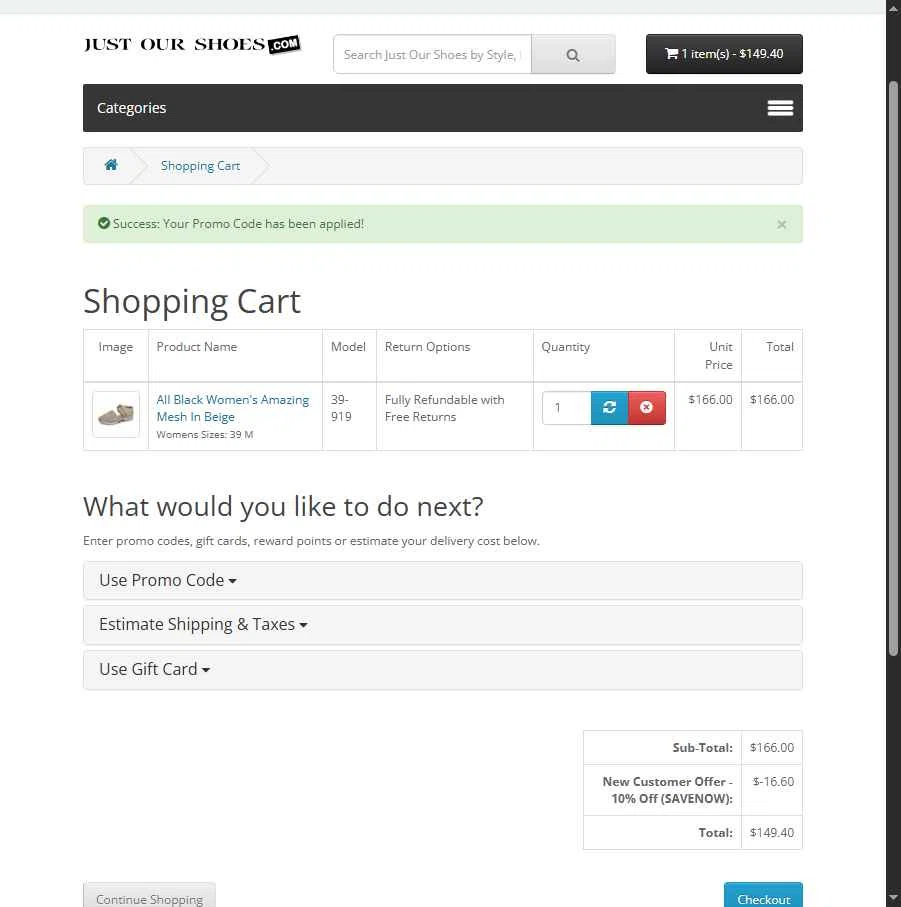Click the Return Options column header

pyautogui.click(x=427, y=347)
